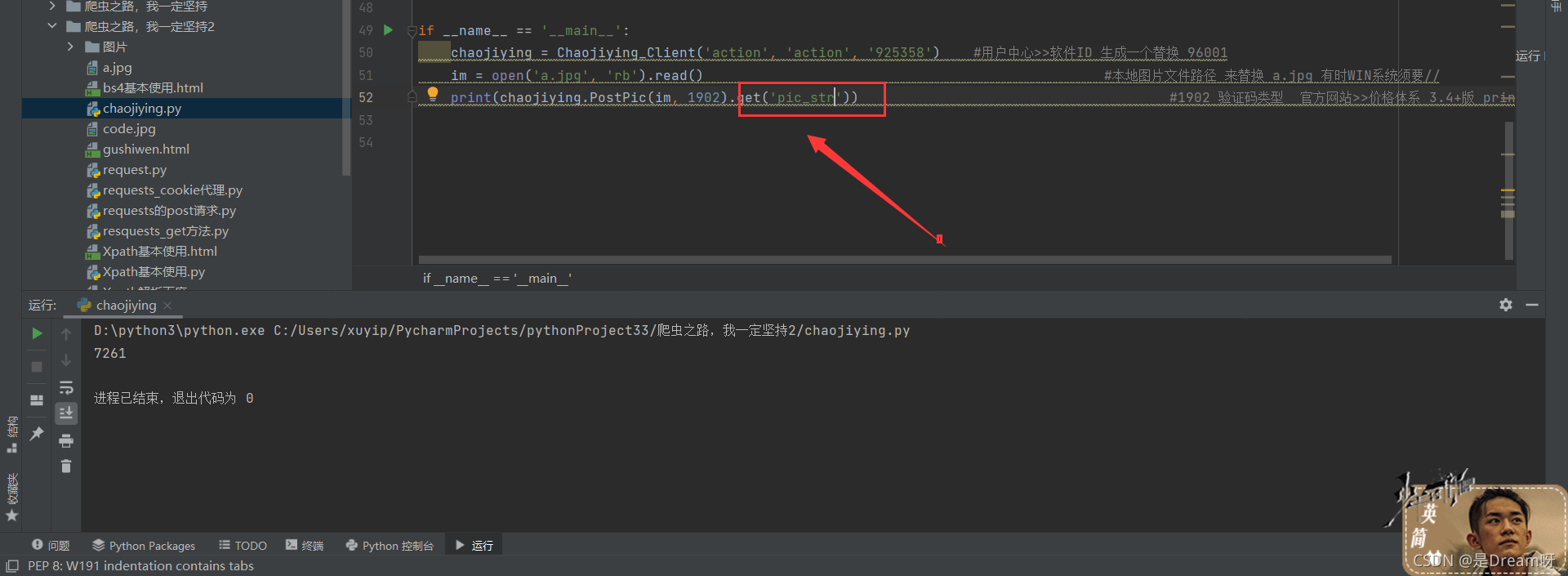Click the fold end marker on line 52
Image resolution: width=1568 pixels, height=576 pixels.
(412, 97)
